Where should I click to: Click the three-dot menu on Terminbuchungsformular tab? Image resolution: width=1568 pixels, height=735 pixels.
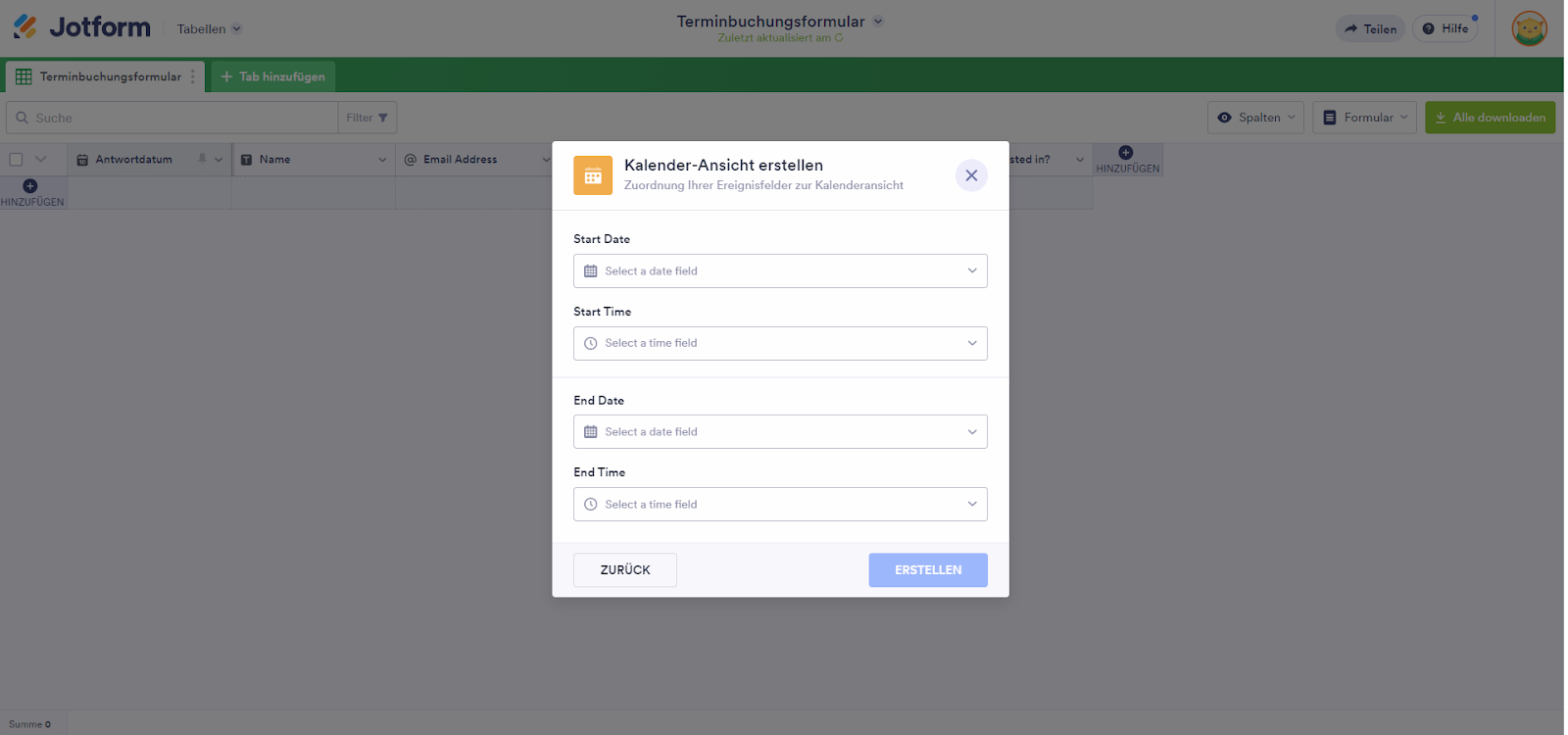[193, 76]
